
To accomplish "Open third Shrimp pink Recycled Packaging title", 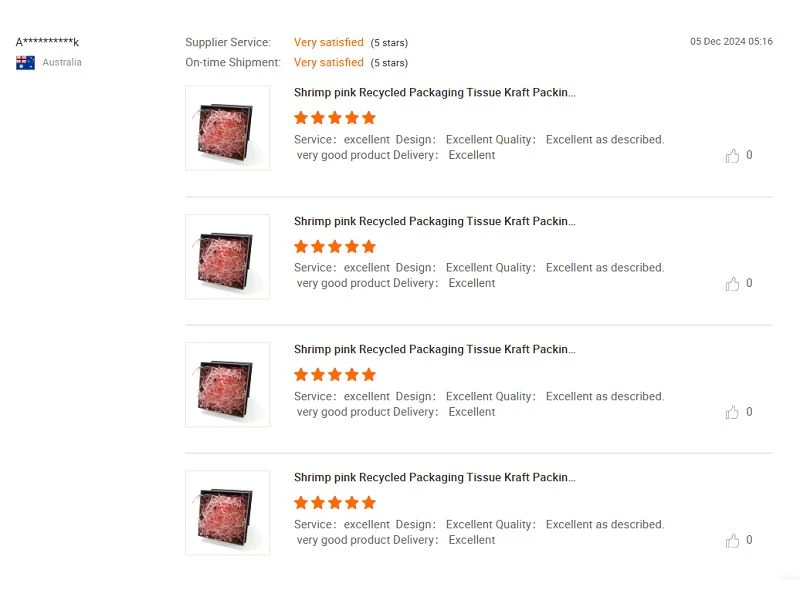I will [434, 349].
